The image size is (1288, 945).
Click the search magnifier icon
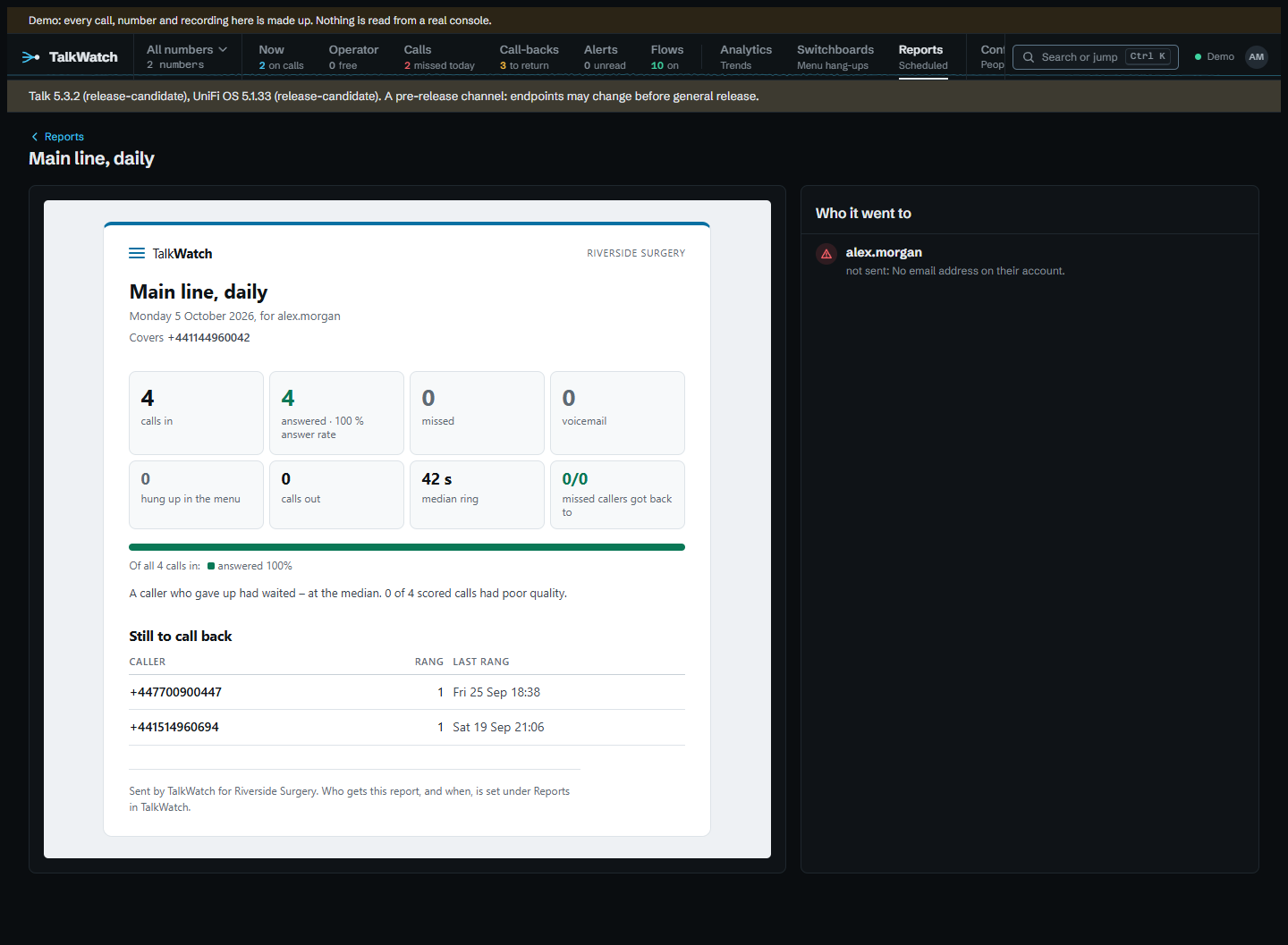1029,57
